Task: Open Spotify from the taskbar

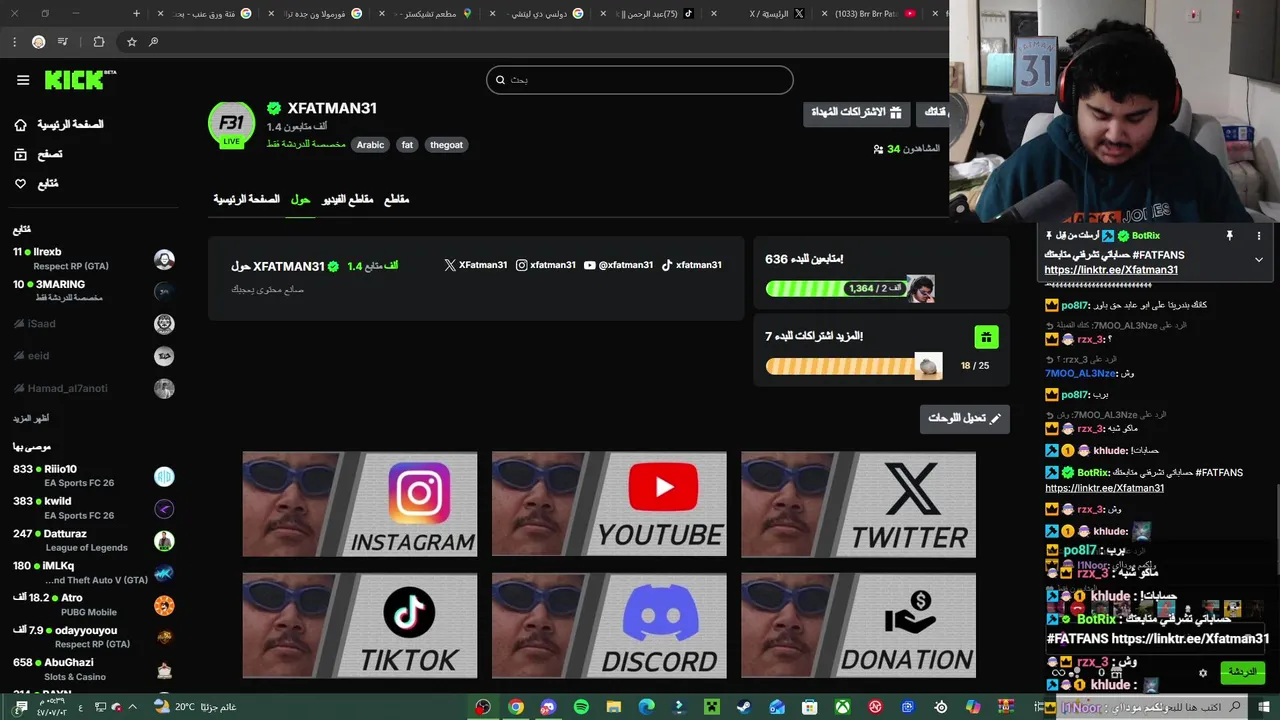Action: (x=581, y=707)
